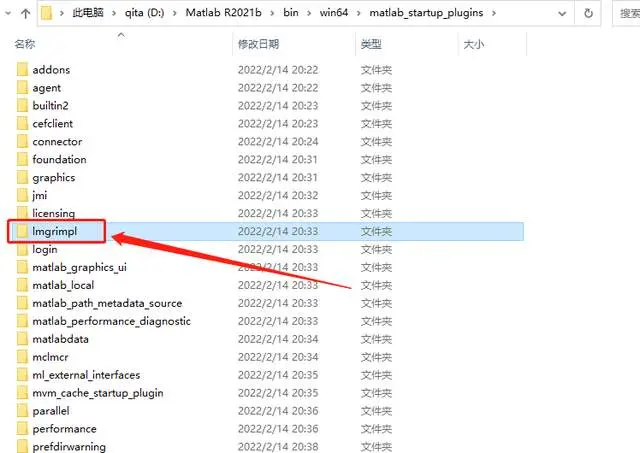The height and width of the screenshot is (453, 640).
Task: Refresh the current folder view
Action: pos(588,13)
